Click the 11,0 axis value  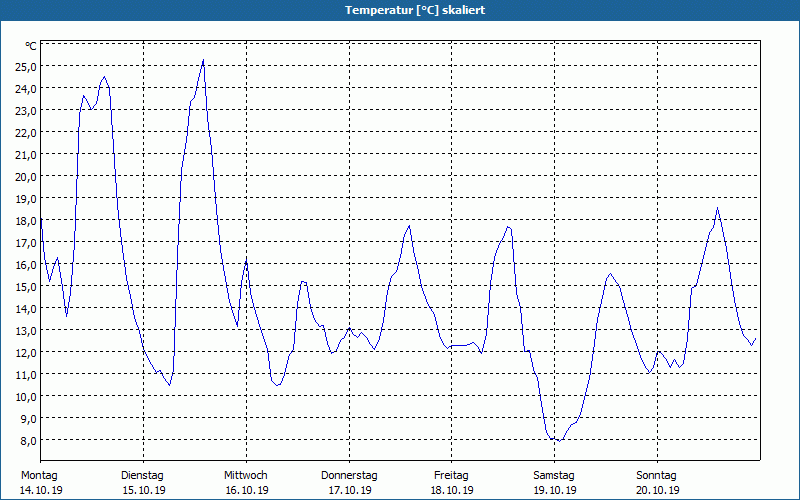coord(27,374)
